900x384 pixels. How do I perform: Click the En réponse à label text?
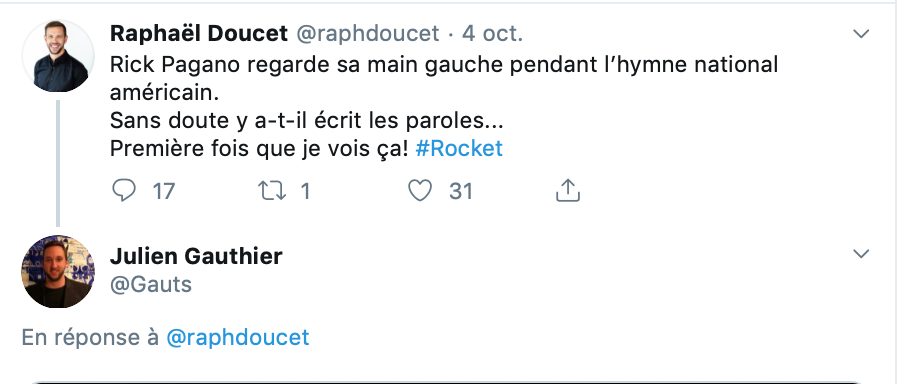(x=90, y=337)
